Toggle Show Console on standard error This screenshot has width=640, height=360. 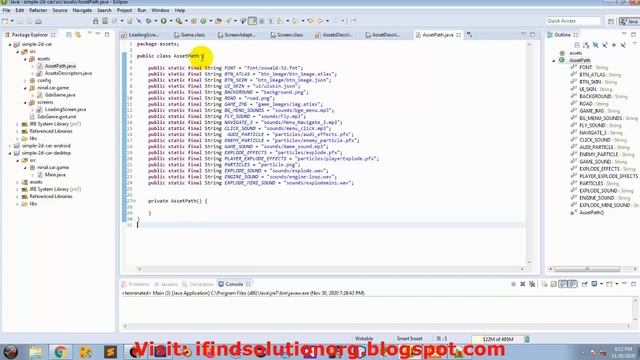573,284
